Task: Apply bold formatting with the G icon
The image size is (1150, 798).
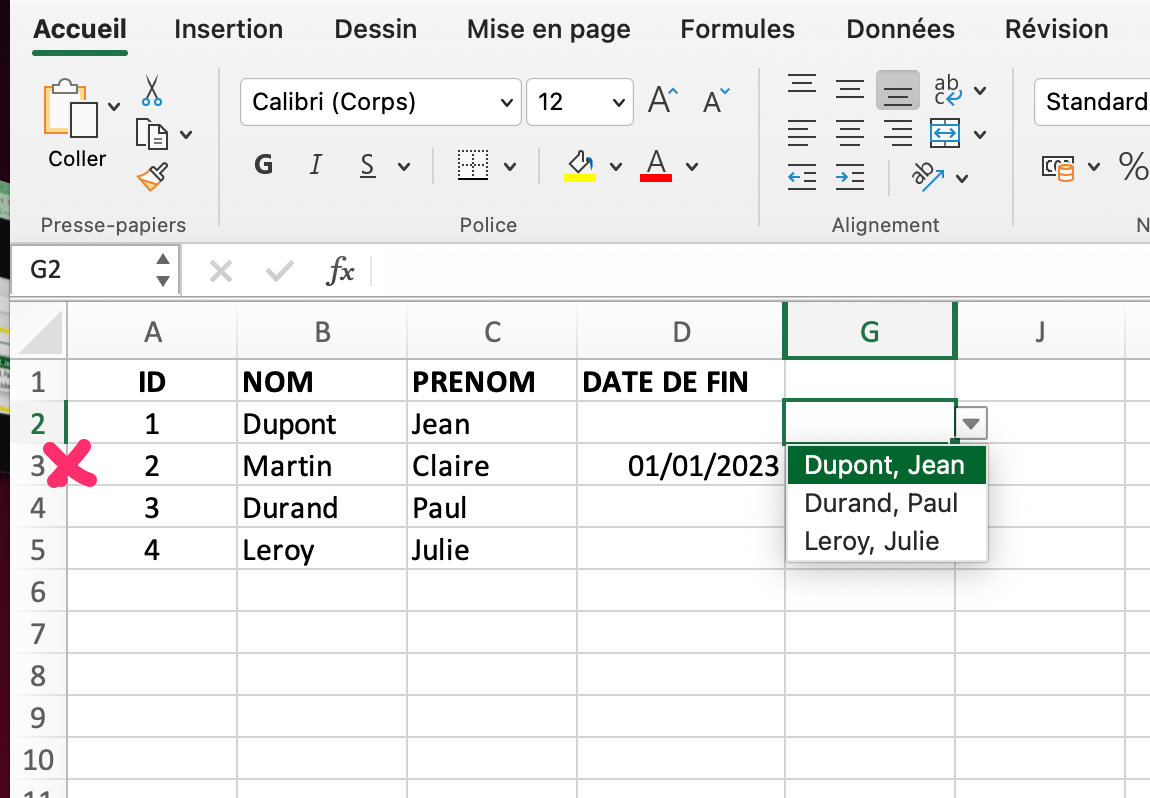Action: click(x=263, y=165)
